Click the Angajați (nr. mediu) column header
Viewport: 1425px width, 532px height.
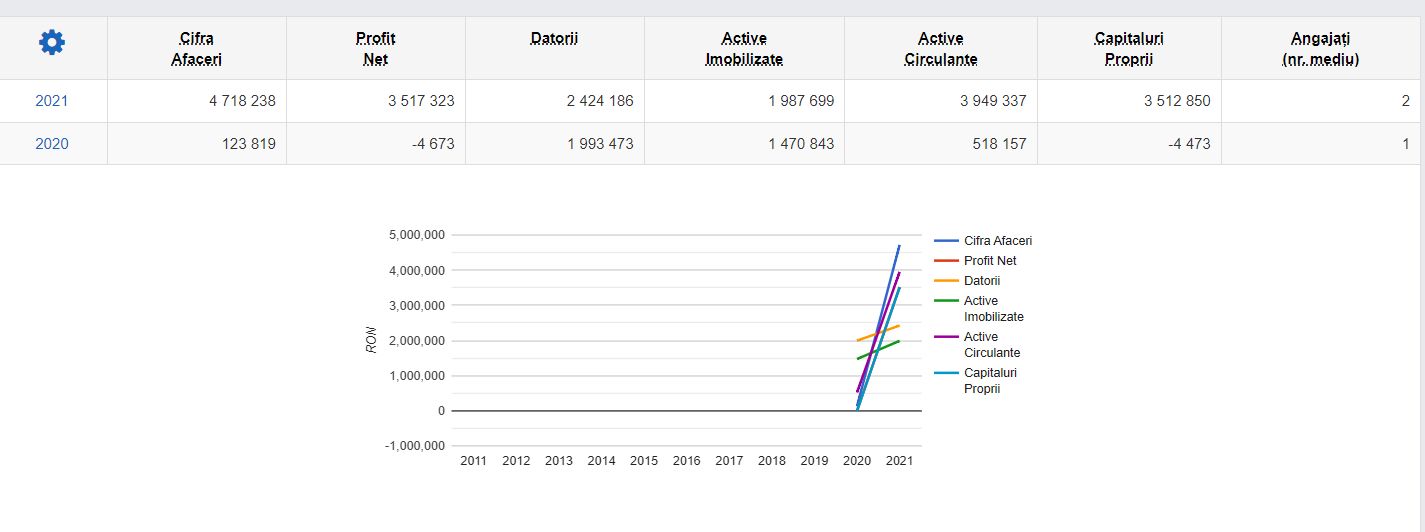(x=1320, y=48)
